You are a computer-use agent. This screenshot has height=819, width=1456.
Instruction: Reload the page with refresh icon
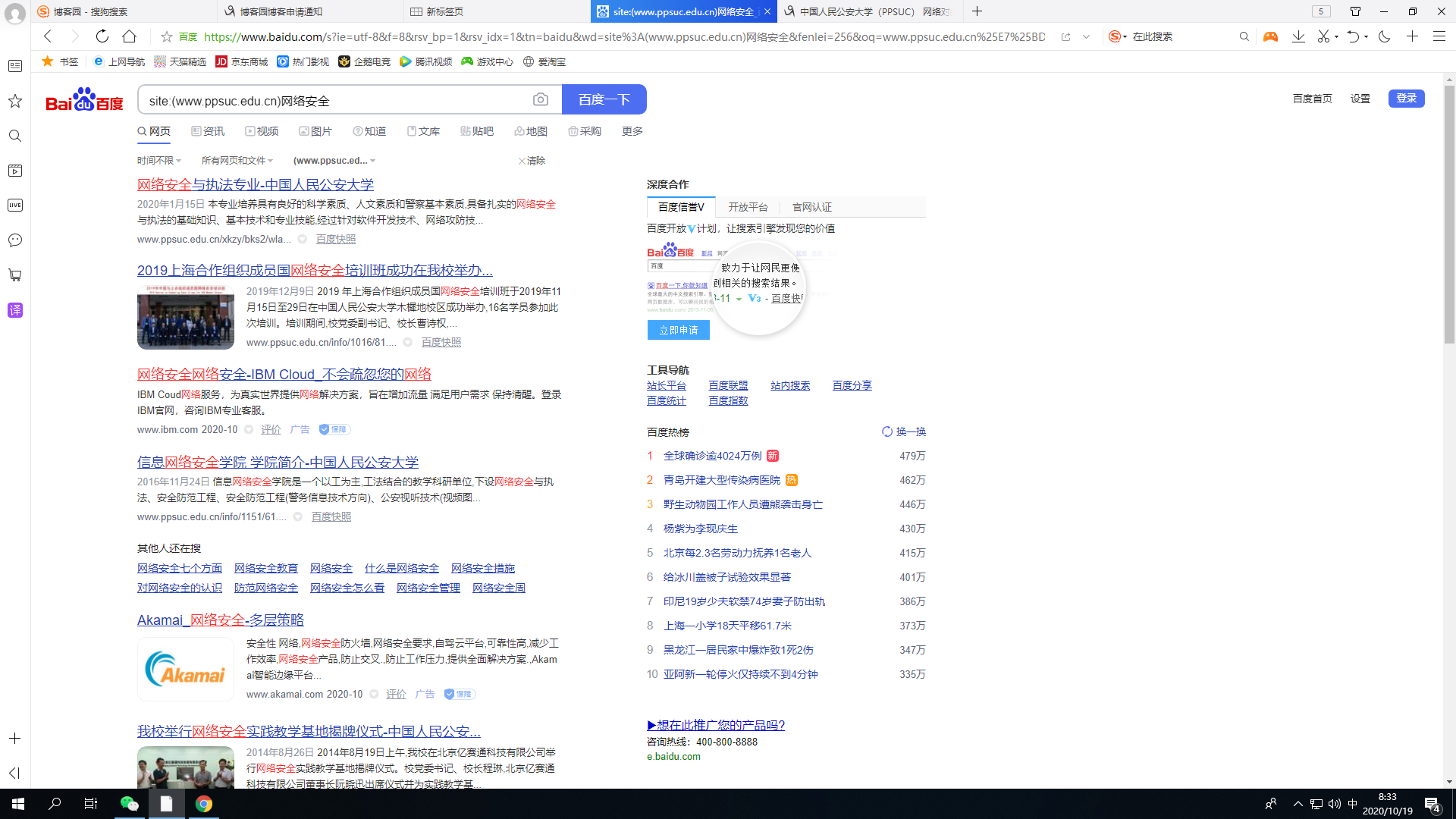[x=102, y=36]
